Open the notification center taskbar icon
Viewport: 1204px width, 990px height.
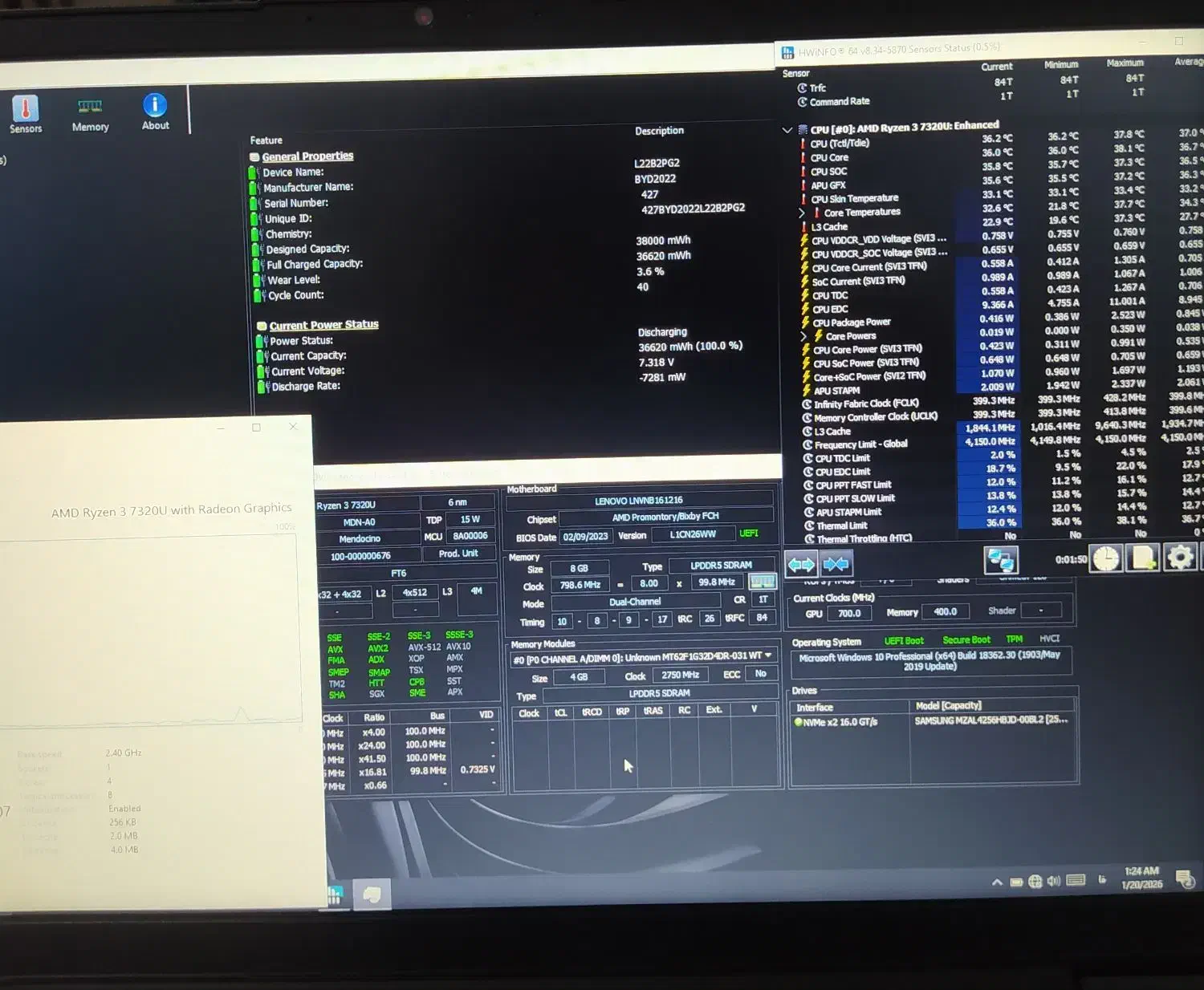[x=1185, y=878]
